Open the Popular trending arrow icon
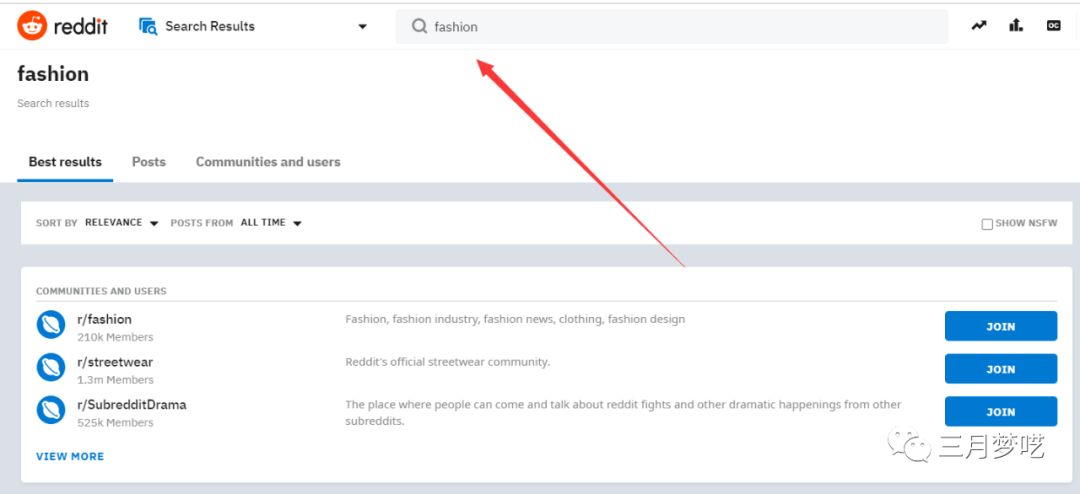1080x494 pixels. [x=978, y=26]
